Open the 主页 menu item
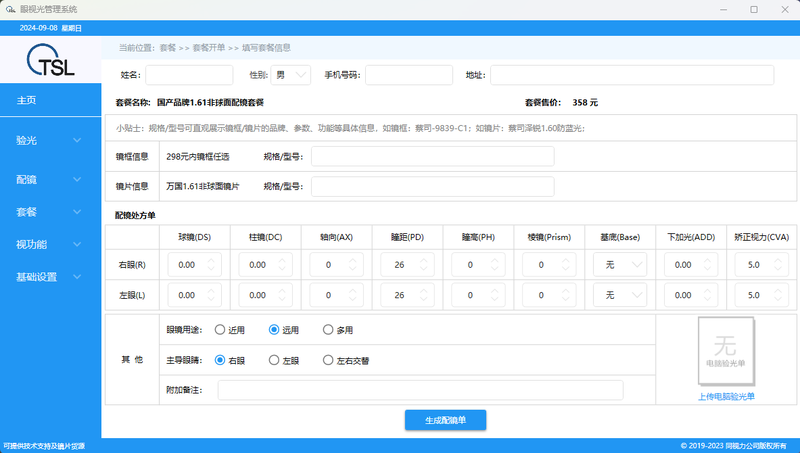 pyautogui.click(x=51, y=100)
